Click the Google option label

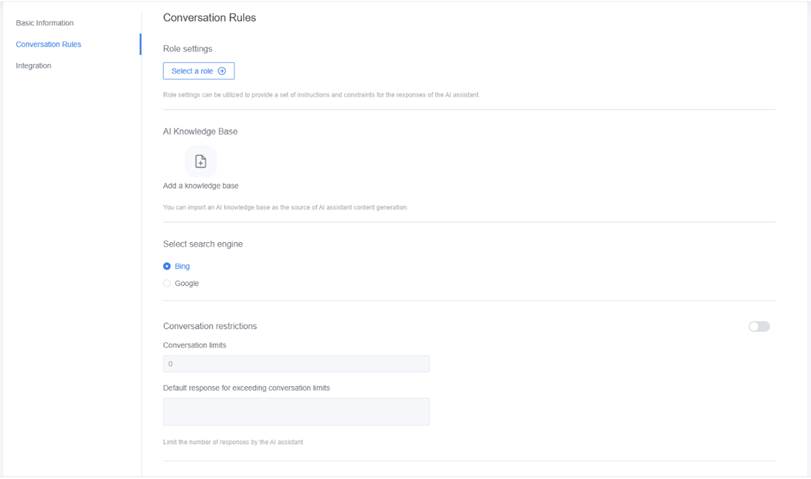coord(187,283)
